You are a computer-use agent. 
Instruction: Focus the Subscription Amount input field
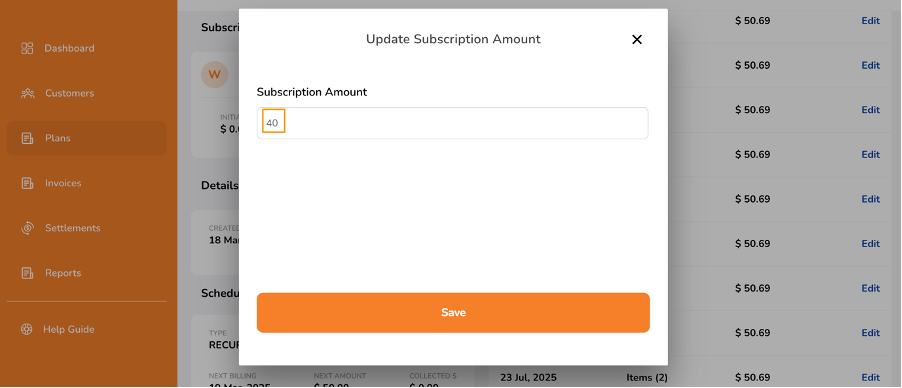[453, 123]
